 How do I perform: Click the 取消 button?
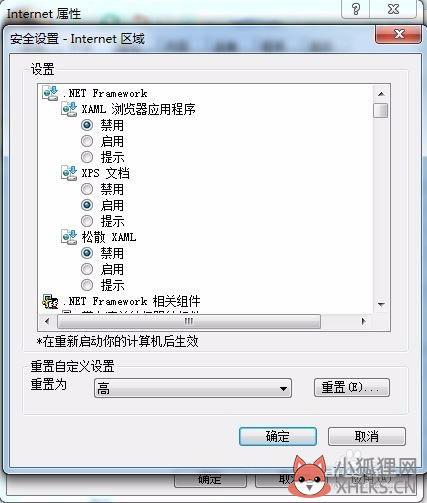tap(367, 436)
